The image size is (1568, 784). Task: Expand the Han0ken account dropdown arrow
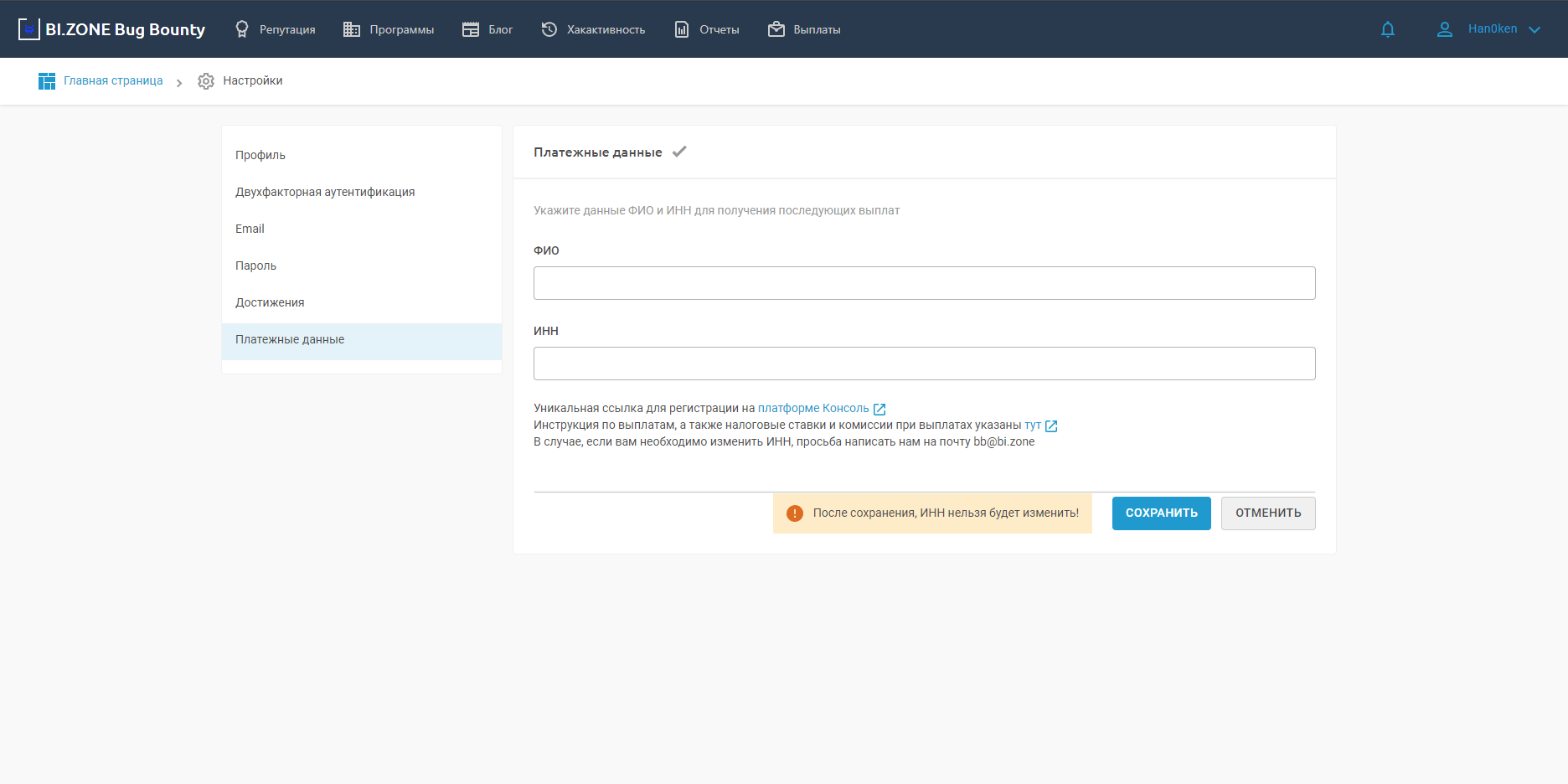(x=1534, y=29)
